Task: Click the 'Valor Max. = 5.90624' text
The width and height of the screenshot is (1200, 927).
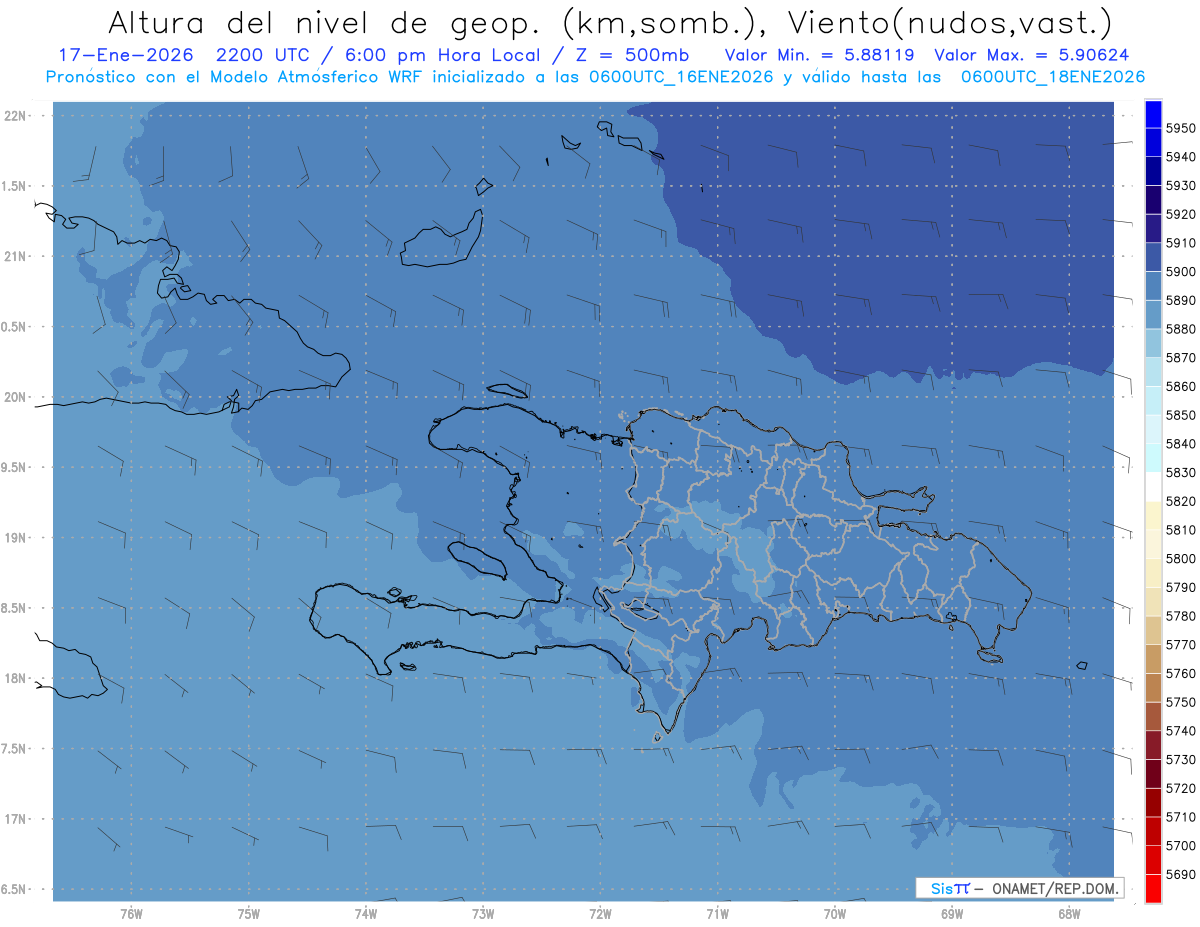Action: pyautogui.click(x=1033, y=55)
